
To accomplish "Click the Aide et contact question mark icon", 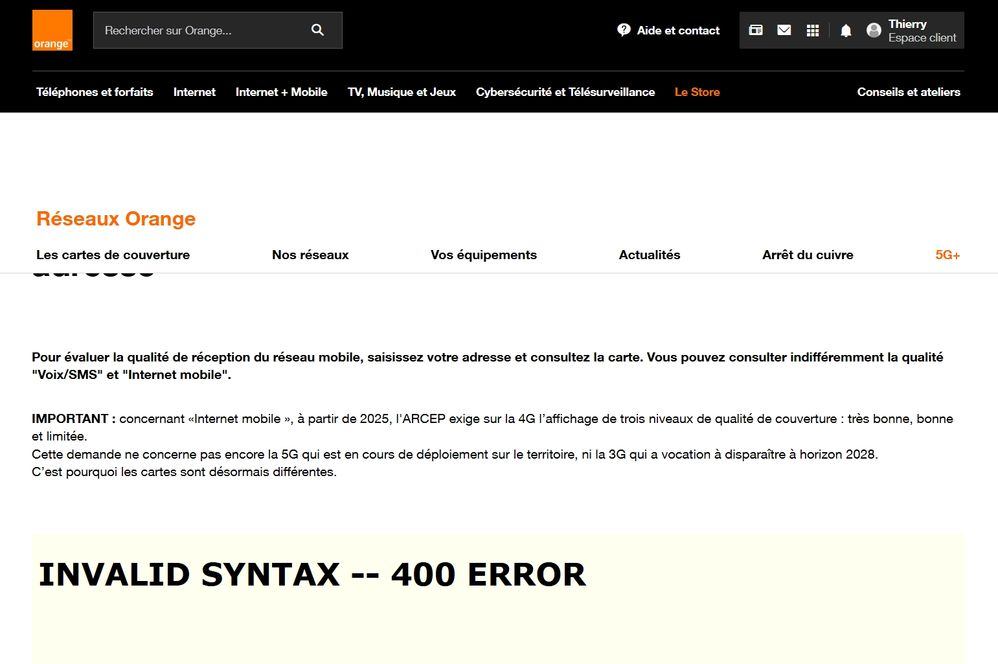I will tap(624, 30).
